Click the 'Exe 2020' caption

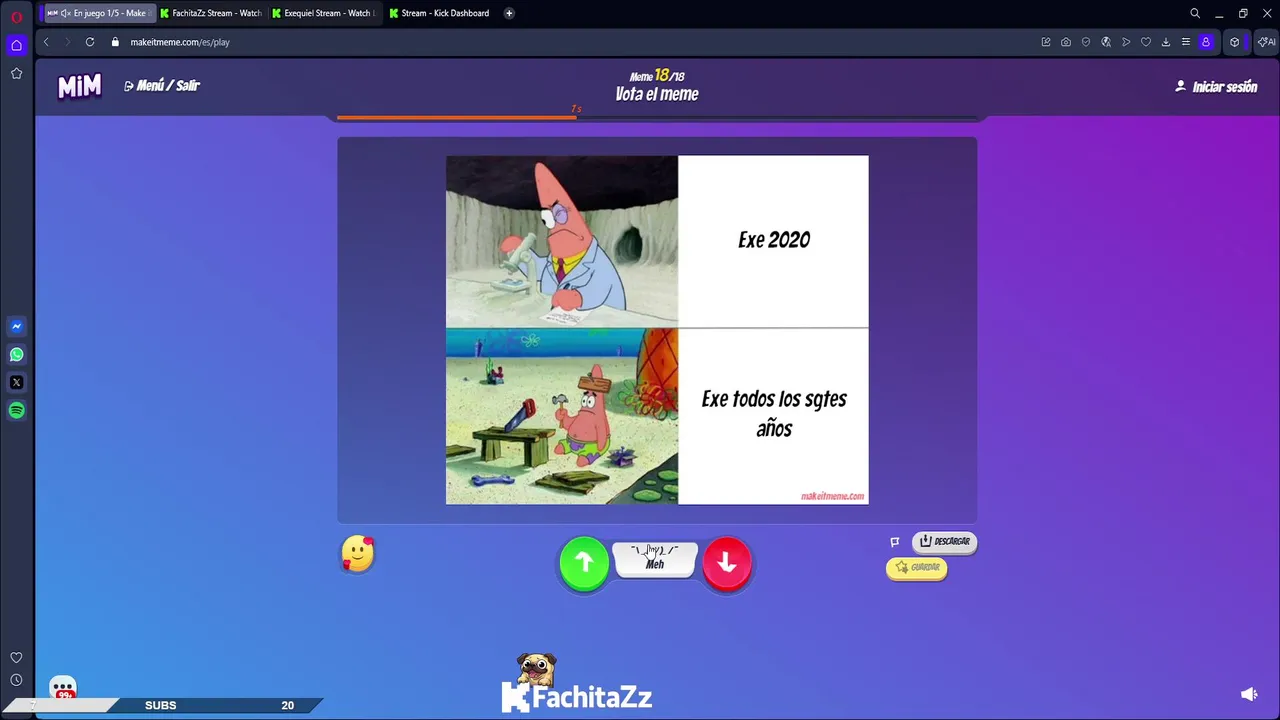point(774,240)
